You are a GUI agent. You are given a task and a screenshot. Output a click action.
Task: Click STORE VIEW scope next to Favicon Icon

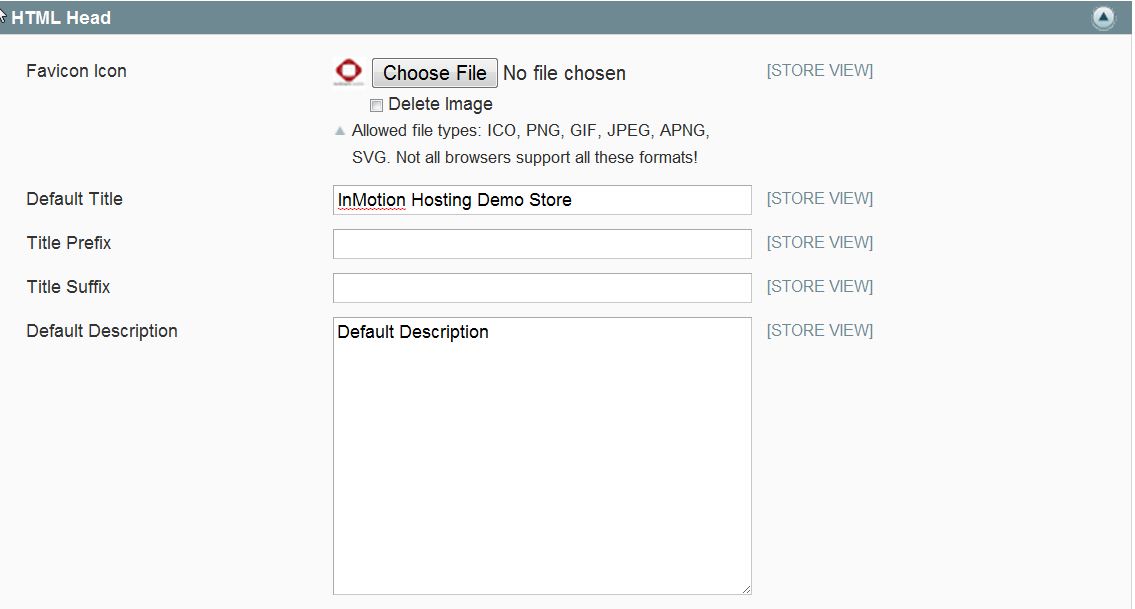click(x=819, y=71)
